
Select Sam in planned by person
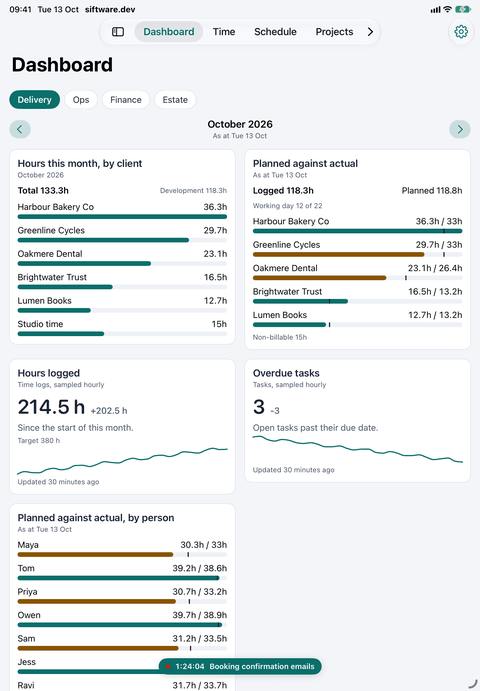coord(26,638)
